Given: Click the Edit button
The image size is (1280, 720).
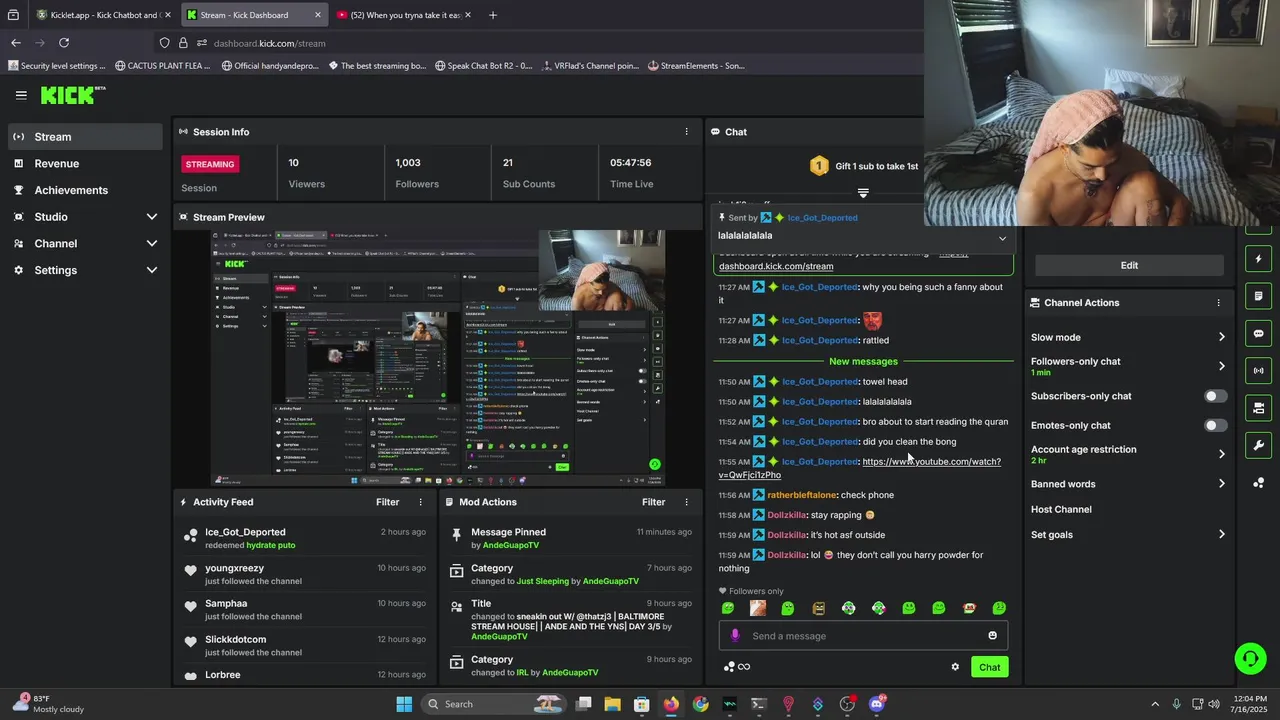Looking at the screenshot, I should pos(1129,265).
